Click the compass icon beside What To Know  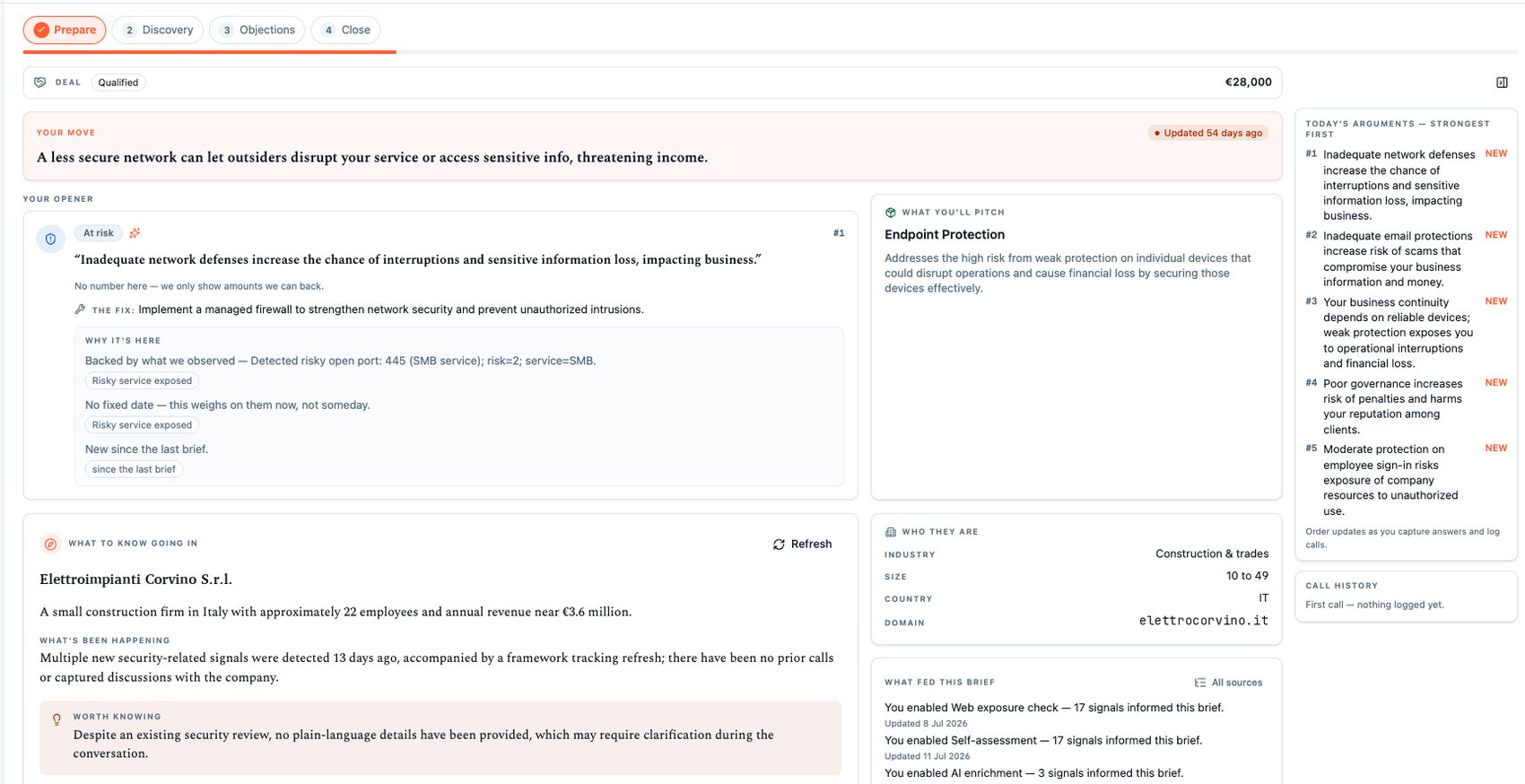coord(51,544)
